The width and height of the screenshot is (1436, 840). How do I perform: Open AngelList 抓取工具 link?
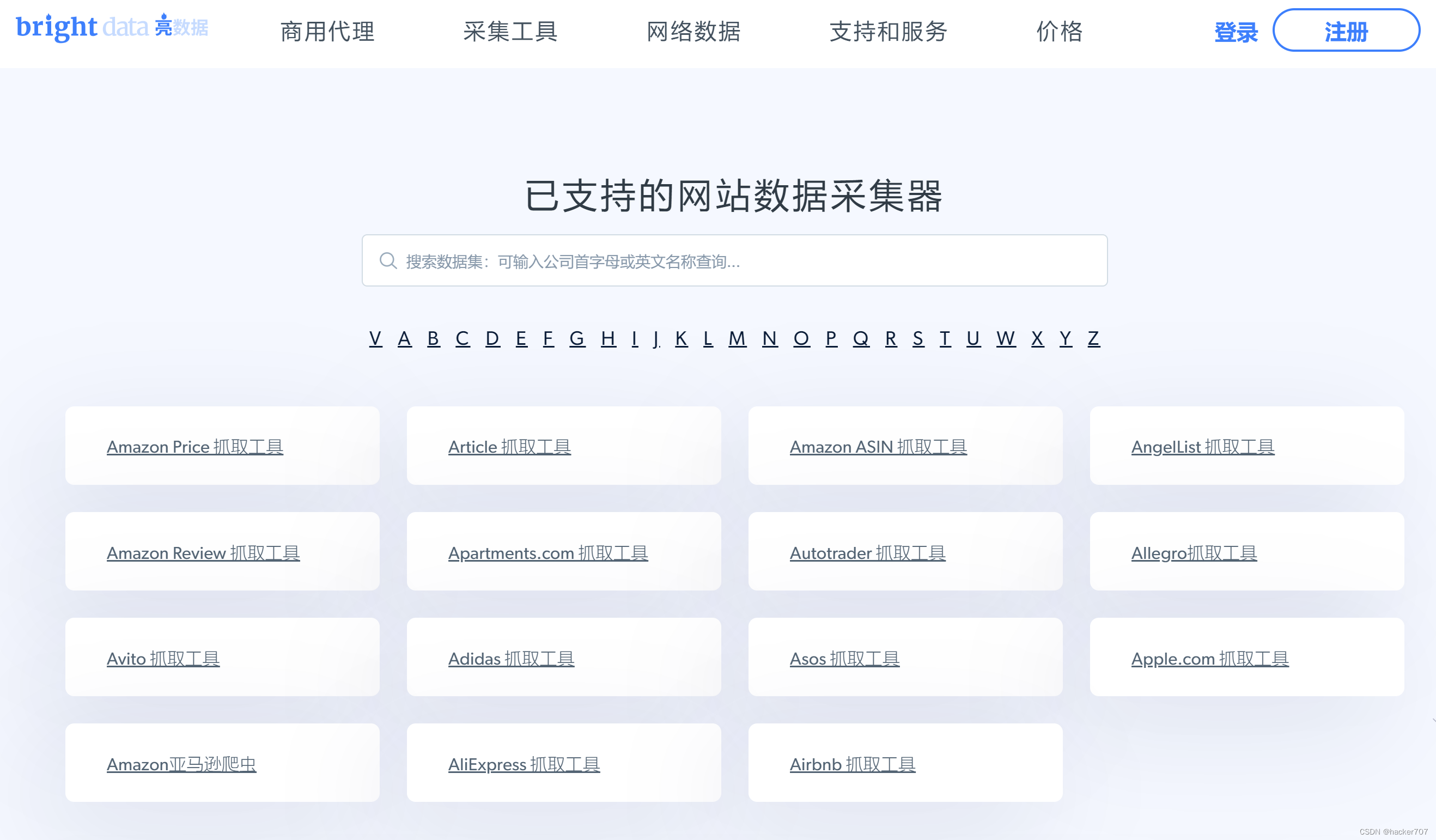coord(1203,447)
